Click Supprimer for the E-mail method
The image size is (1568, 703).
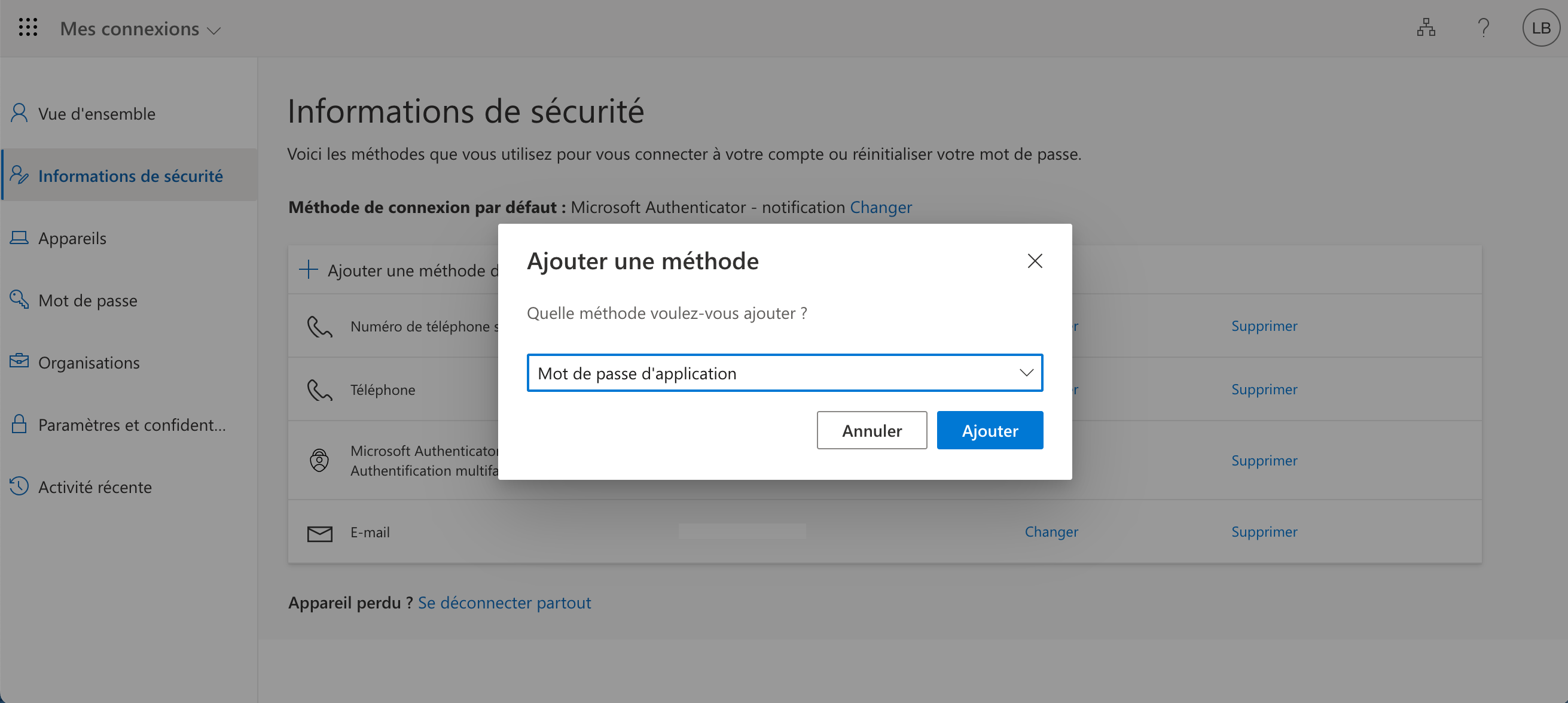(x=1264, y=532)
